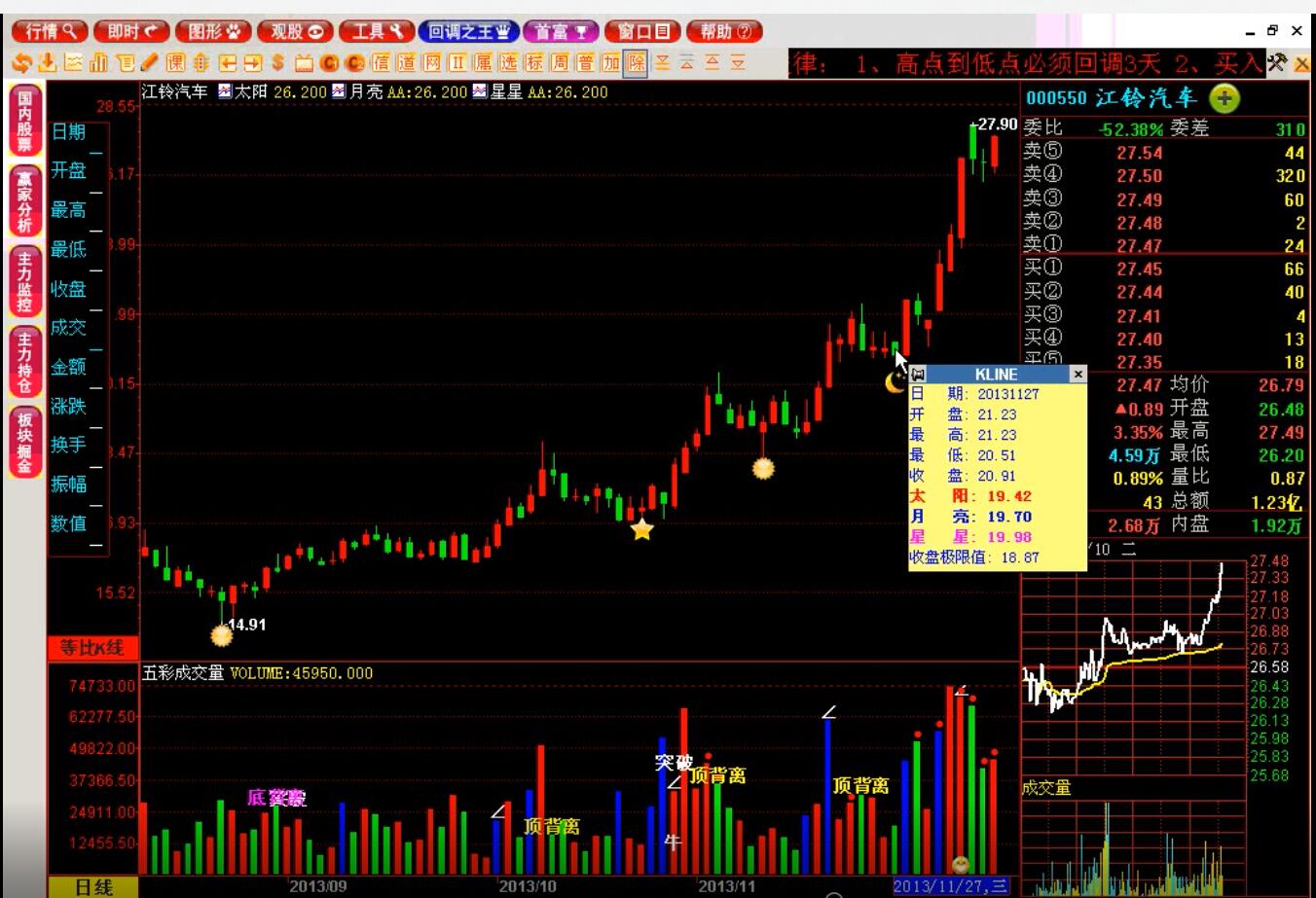Click the left arrow navigation icon

pos(227,63)
